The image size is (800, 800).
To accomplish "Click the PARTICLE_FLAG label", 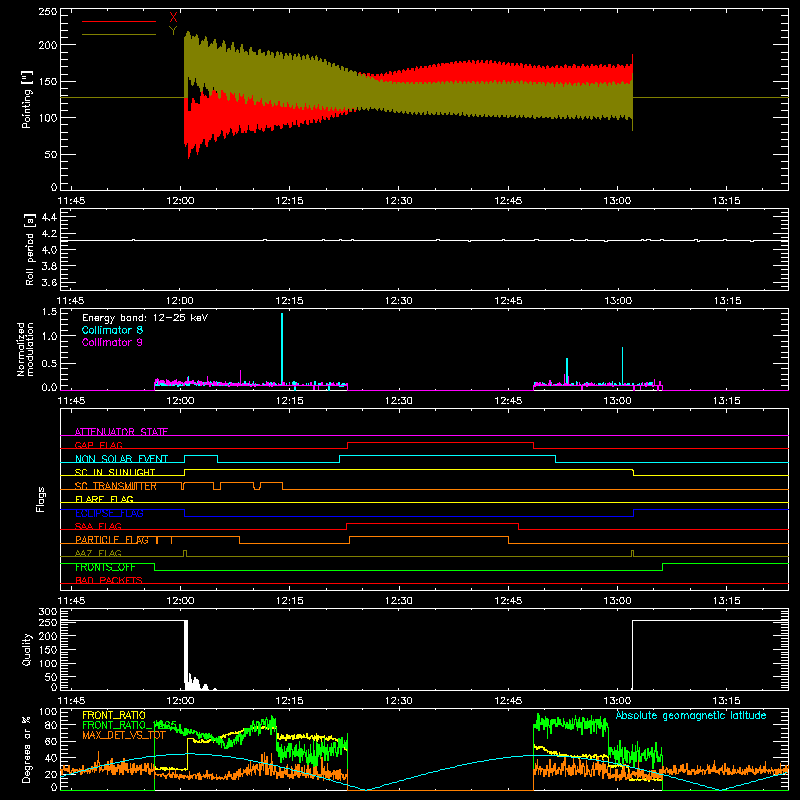I will coord(112,539).
